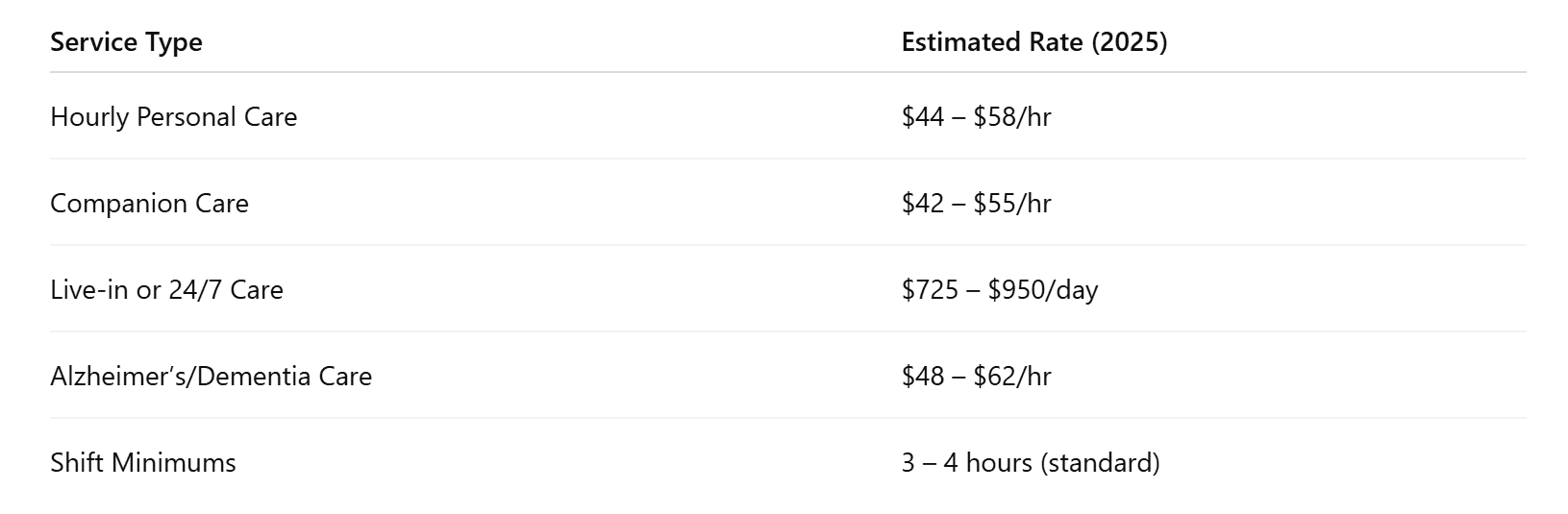Click the $725 value
Screen dimensions: 1568x514
[x=930, y=289]
